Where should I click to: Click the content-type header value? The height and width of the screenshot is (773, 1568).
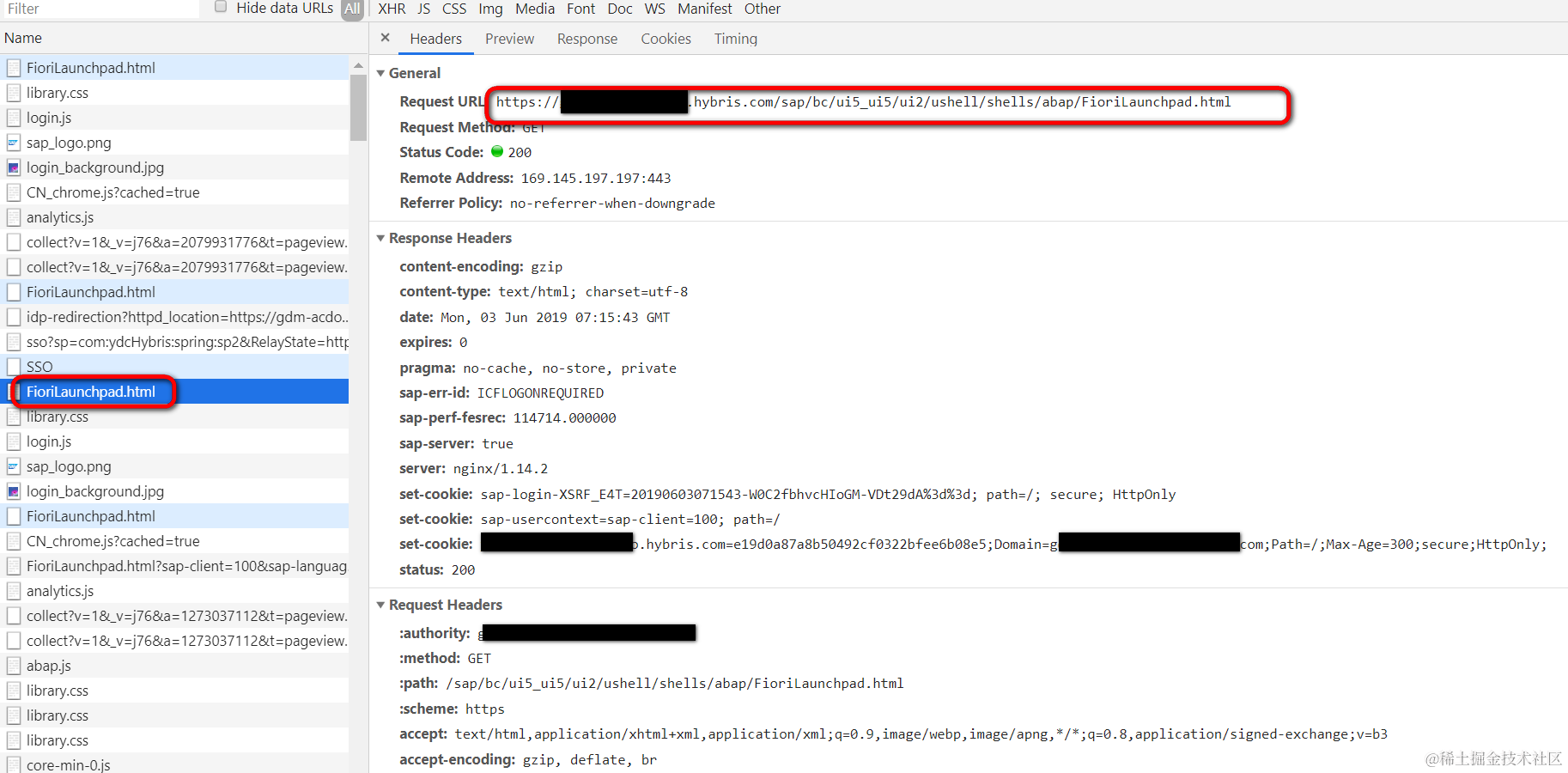pyautogui.click(x=593, y=292)
